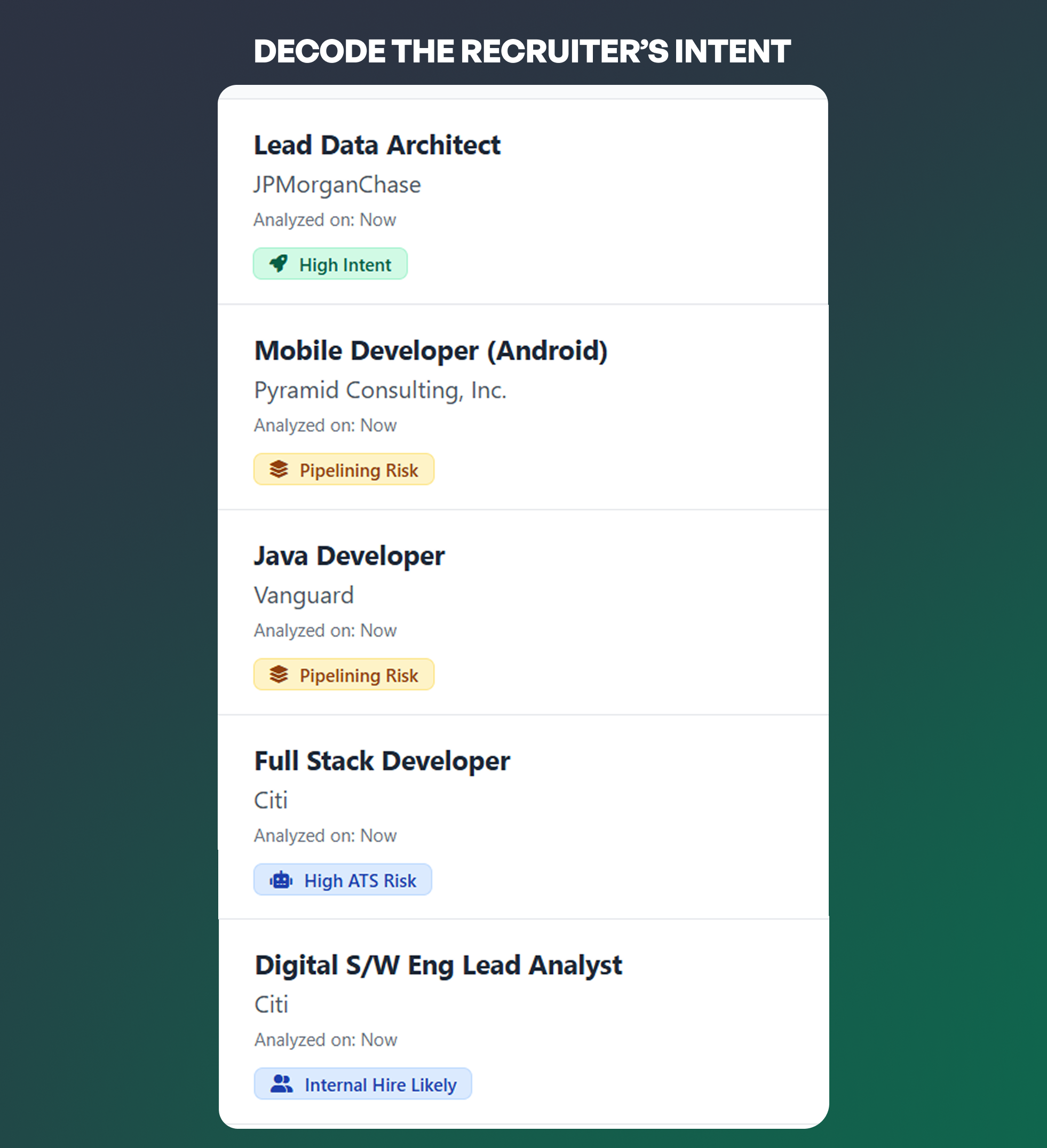
Task: Click 'Analyzed on: Now' under Lead Data Architect
Action: coord(325,220)
